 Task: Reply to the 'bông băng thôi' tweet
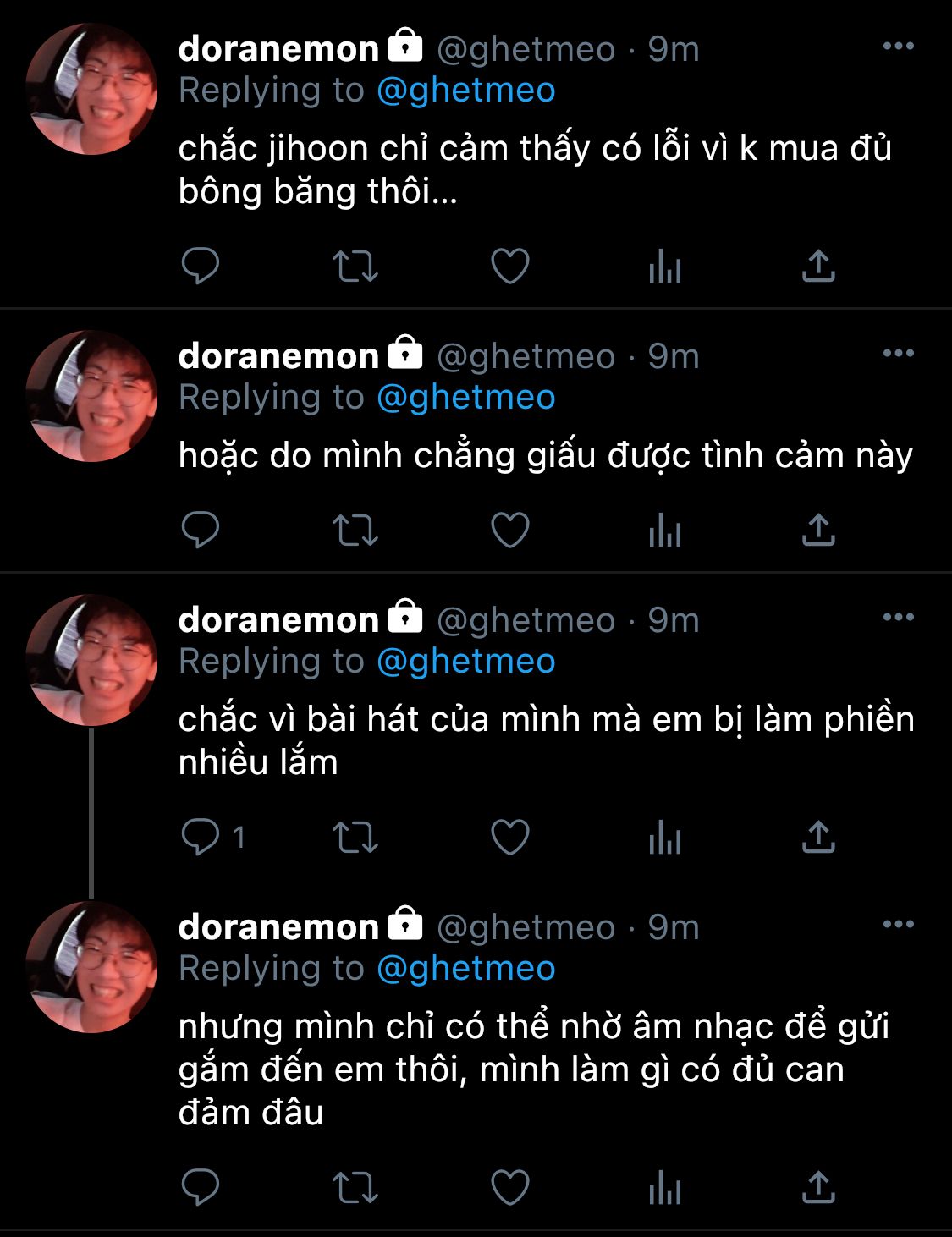click(201, 267)
